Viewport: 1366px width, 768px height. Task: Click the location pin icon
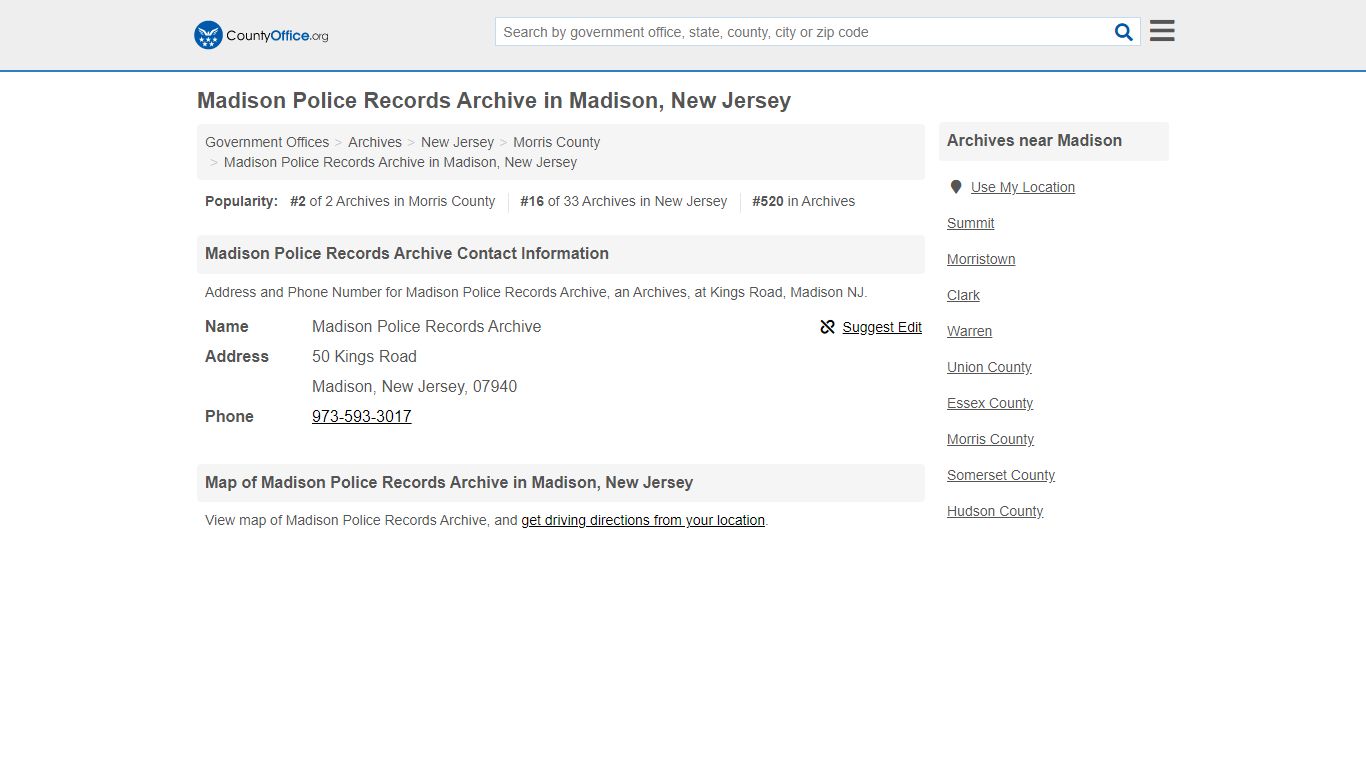tap(955, 187)
